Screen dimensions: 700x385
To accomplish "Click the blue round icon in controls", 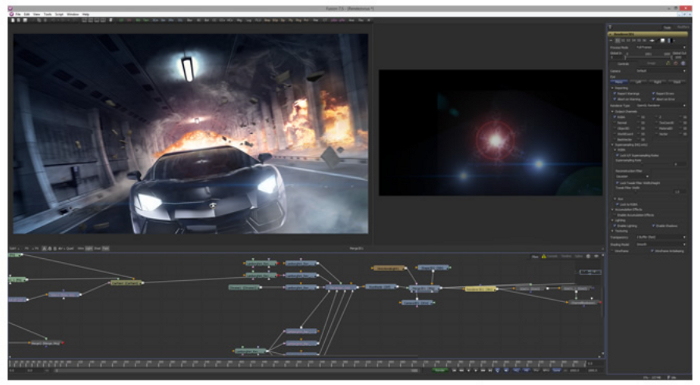I will [683, 63].
